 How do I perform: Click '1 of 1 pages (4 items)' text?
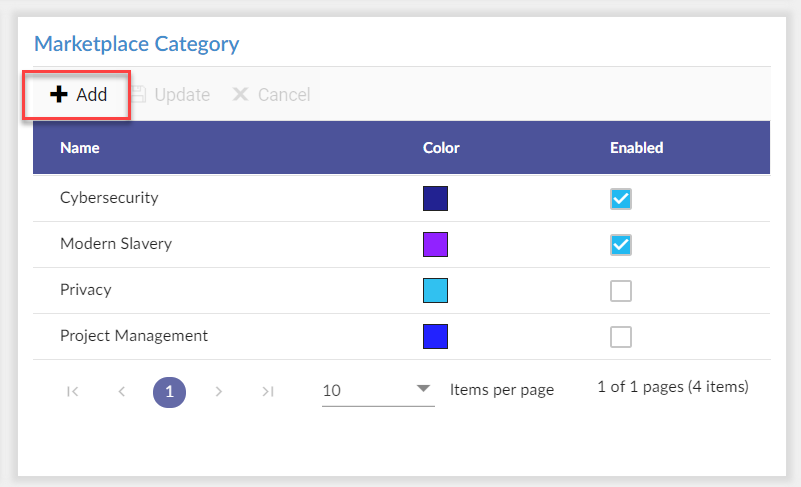click(673, 387)
